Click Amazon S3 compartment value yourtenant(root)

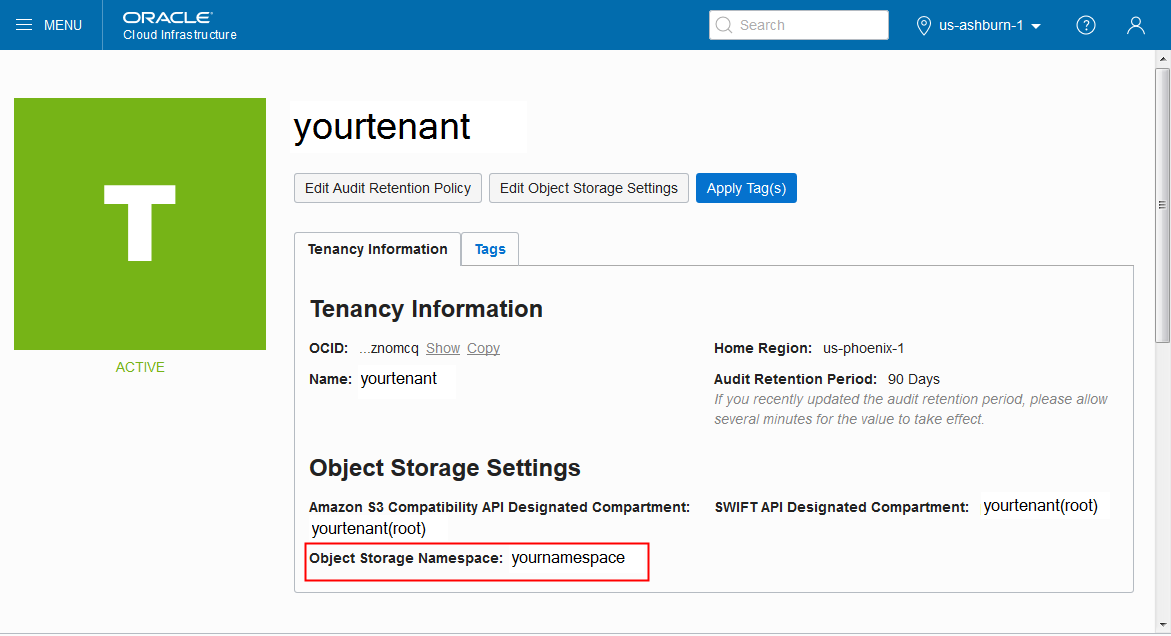[x=369, y=529]
